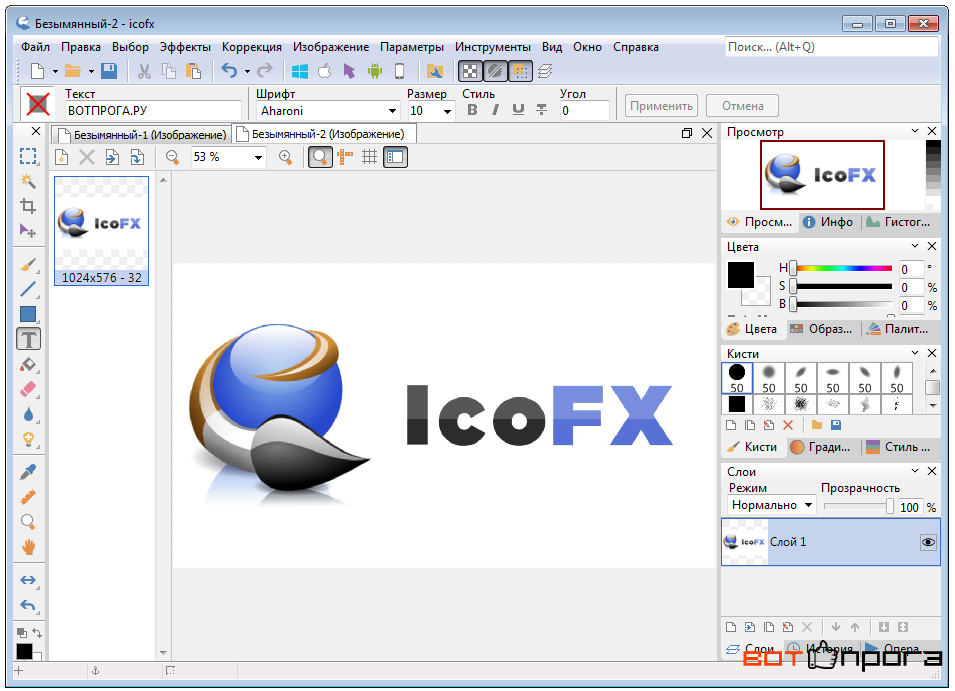Toggle the side image list panel button

(395, 157)
